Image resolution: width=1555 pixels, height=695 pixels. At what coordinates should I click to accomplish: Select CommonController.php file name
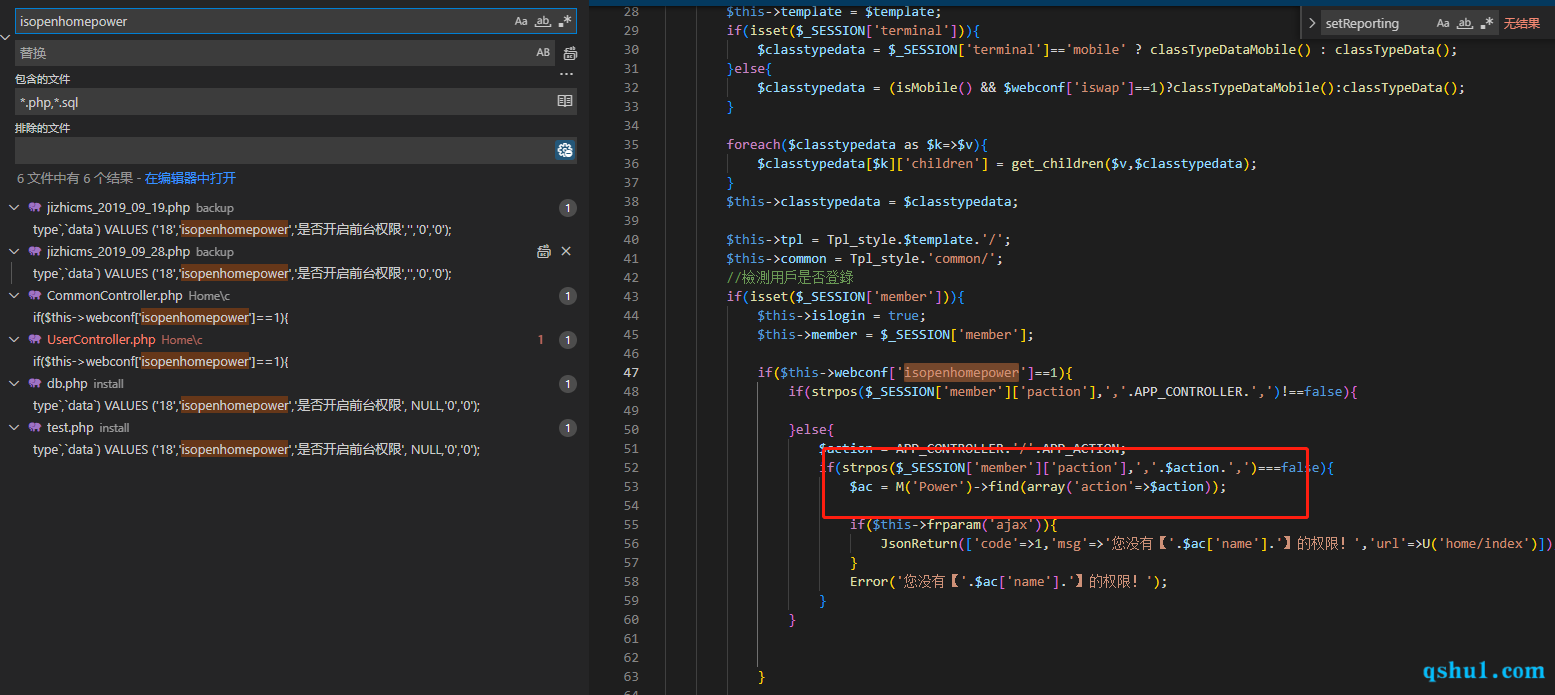[x=115, y=296]
